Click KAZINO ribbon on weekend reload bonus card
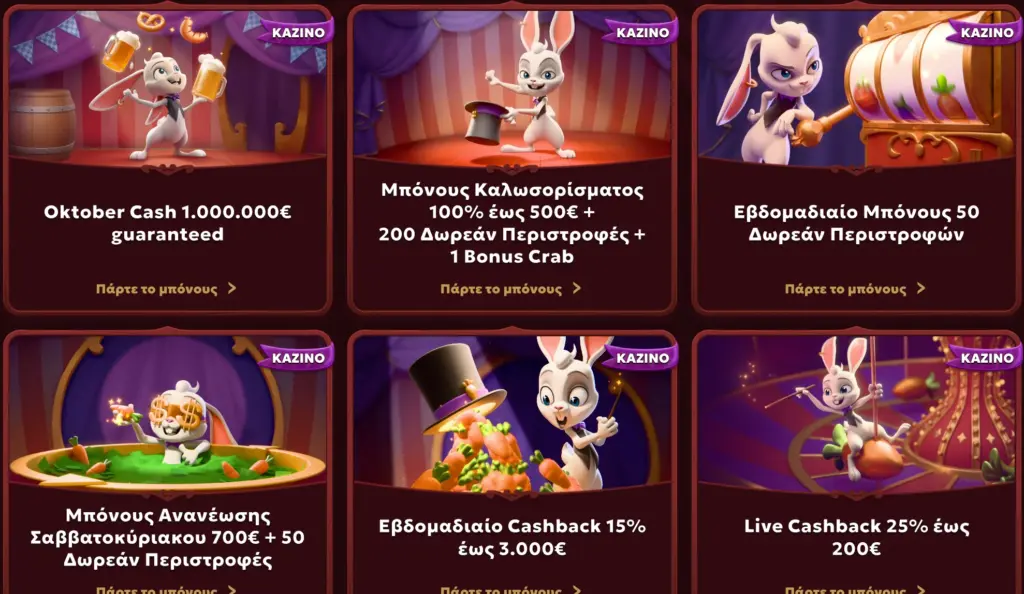The image size is (1024, 594). pyautogui.click(x=298, y=358)
